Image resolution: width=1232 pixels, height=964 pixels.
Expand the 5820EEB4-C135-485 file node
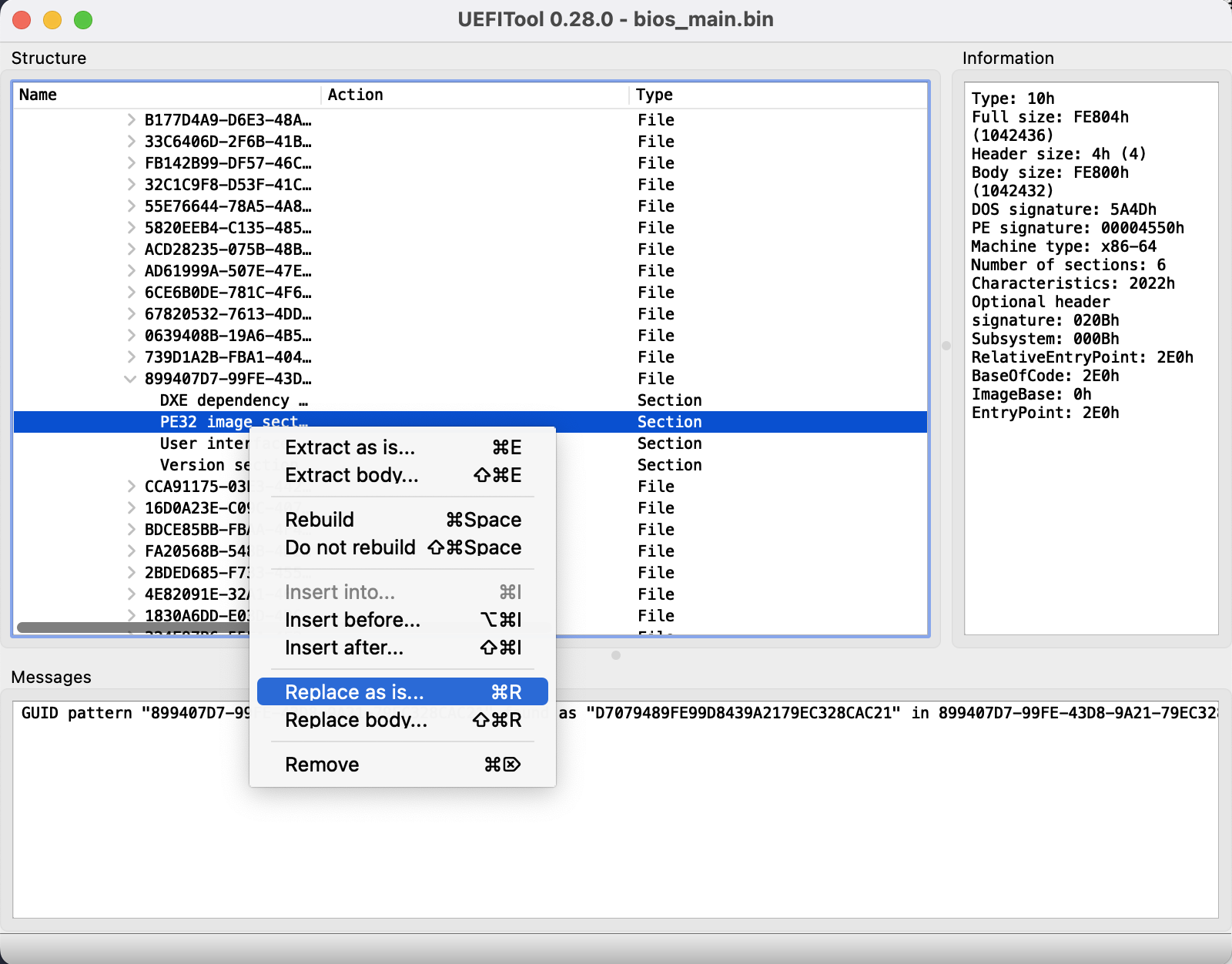pyautogui.click(x=132, y=227)
